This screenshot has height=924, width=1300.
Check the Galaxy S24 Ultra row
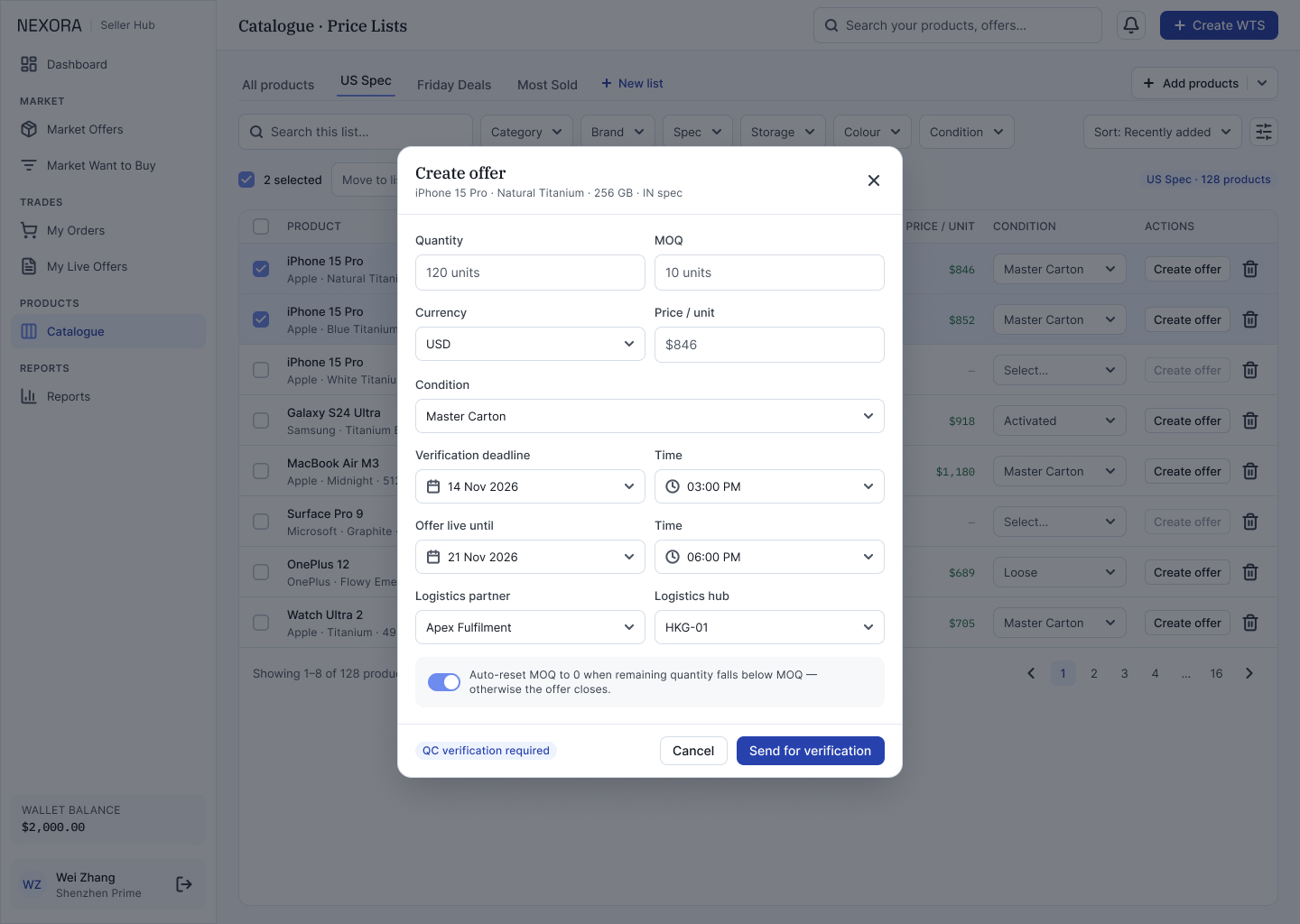coord(261,420)
